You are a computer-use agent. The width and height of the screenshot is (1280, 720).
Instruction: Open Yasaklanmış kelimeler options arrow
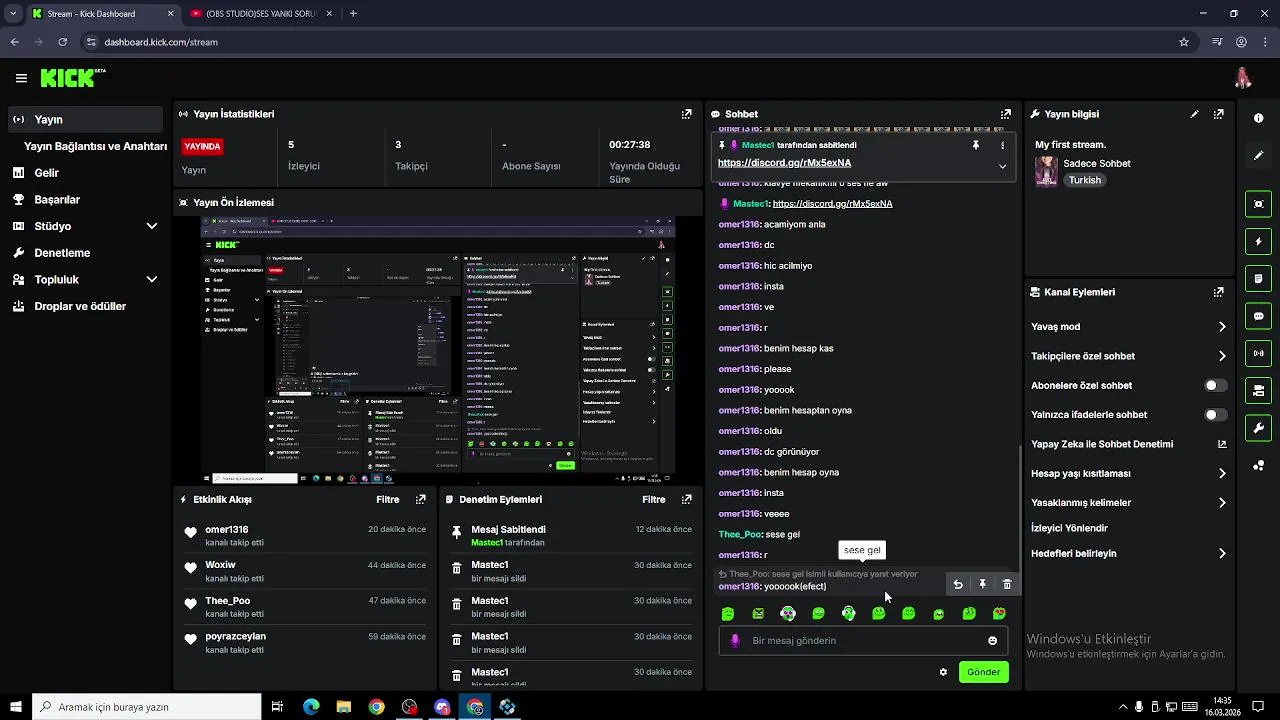[1222, 503]
